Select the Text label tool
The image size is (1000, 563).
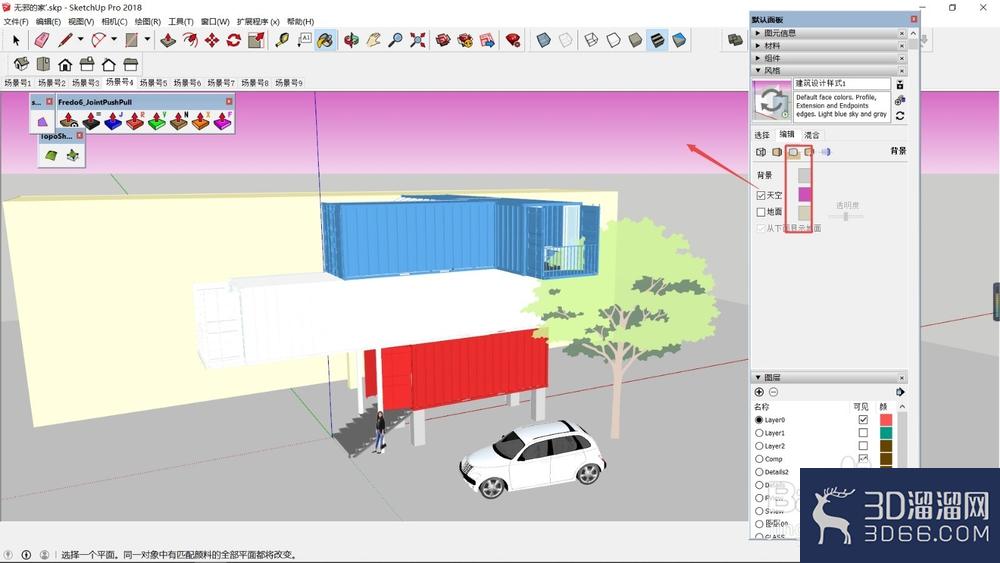304,40
